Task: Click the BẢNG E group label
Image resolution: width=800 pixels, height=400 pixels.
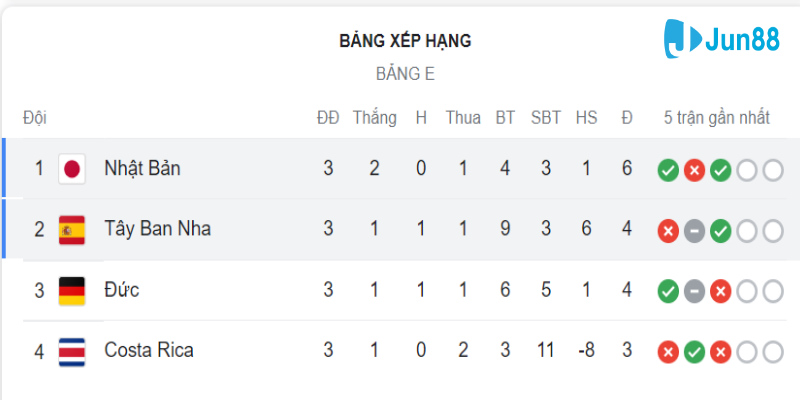Action: click(x=405, y=74)
